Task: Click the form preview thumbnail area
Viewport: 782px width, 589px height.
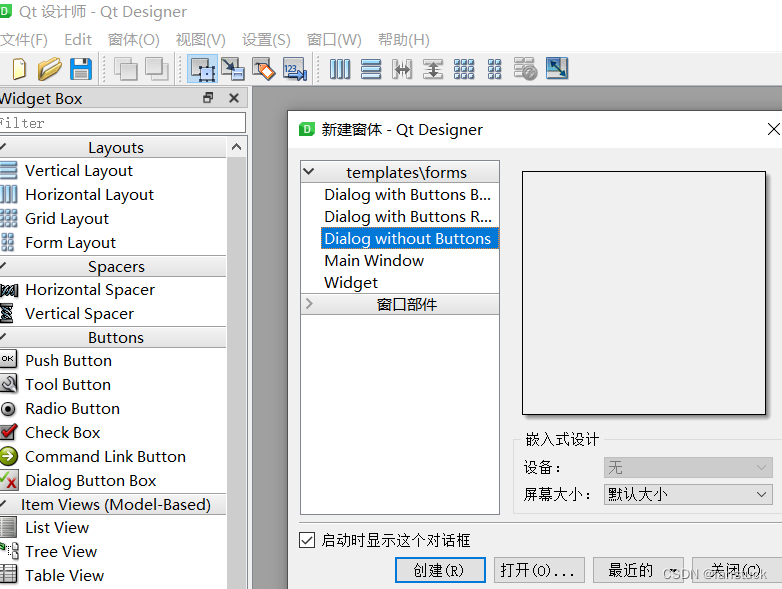Action: pyautogui.click(x=644, y=293)
